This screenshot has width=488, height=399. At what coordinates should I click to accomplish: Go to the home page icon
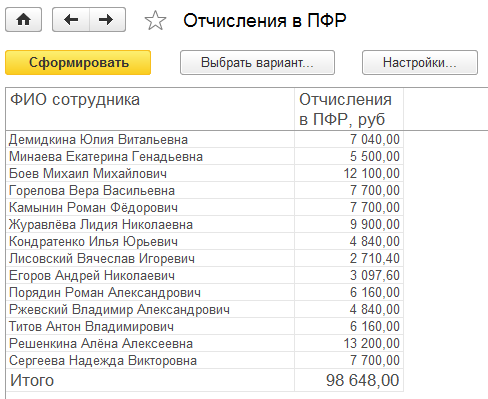click(x=23, y=20)
